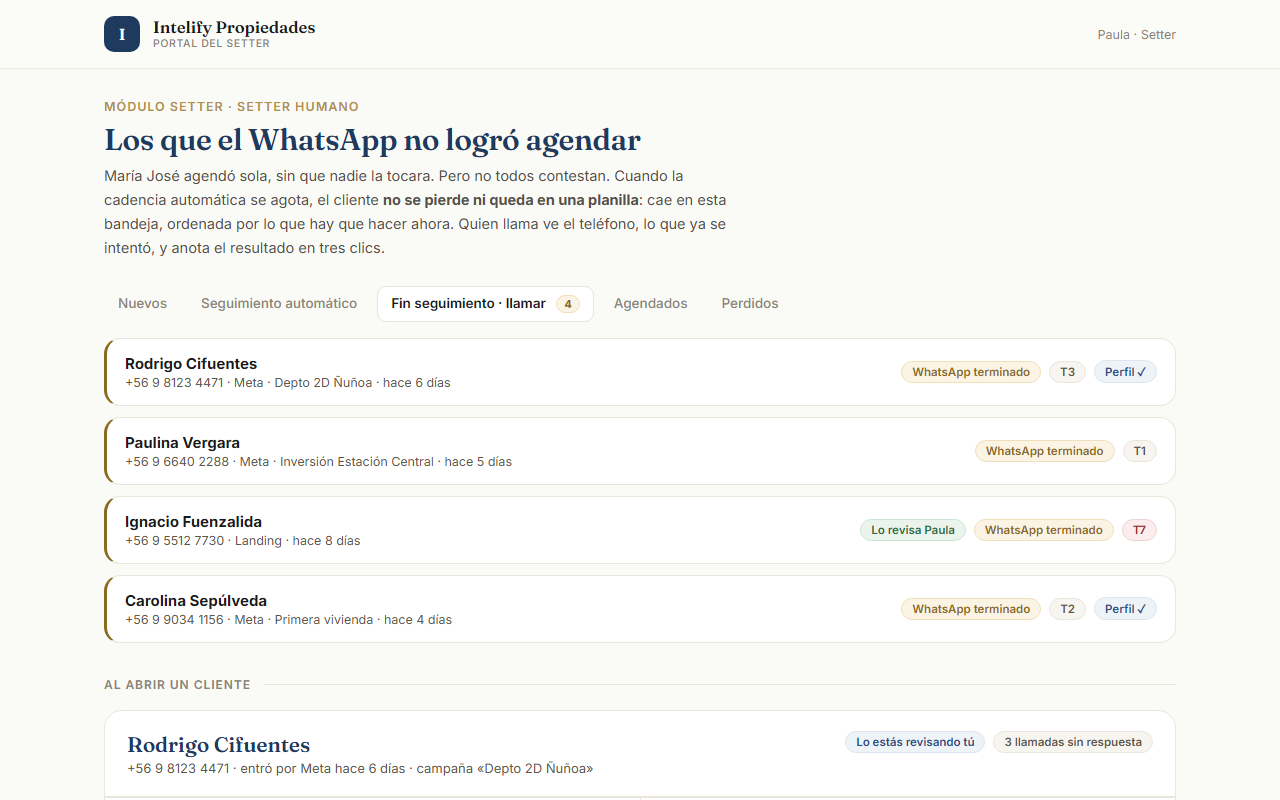The image size is (1280, 800).
Task: Click Perfil ✓ badge on Rodrigo Cifuentes row
Action: (1125, 372)
